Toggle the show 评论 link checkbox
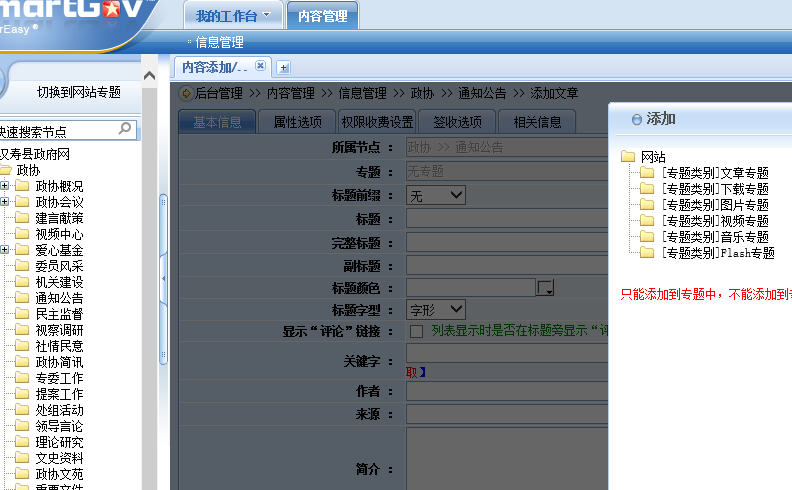This screenshot has height=490, width=792. pos(416,331)
